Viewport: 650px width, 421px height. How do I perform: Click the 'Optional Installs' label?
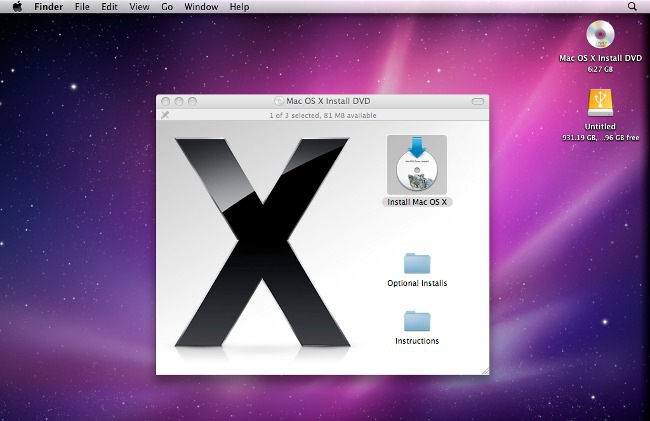point(417,283)
